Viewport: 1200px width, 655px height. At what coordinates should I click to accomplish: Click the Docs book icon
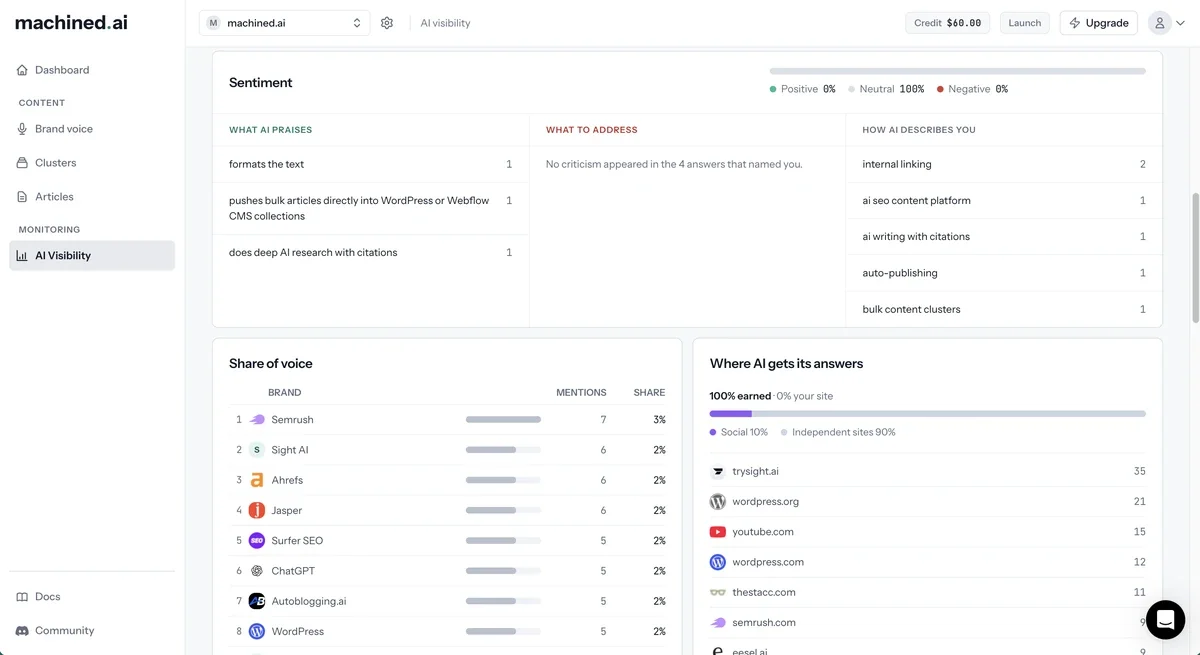(x=22, y=597)
